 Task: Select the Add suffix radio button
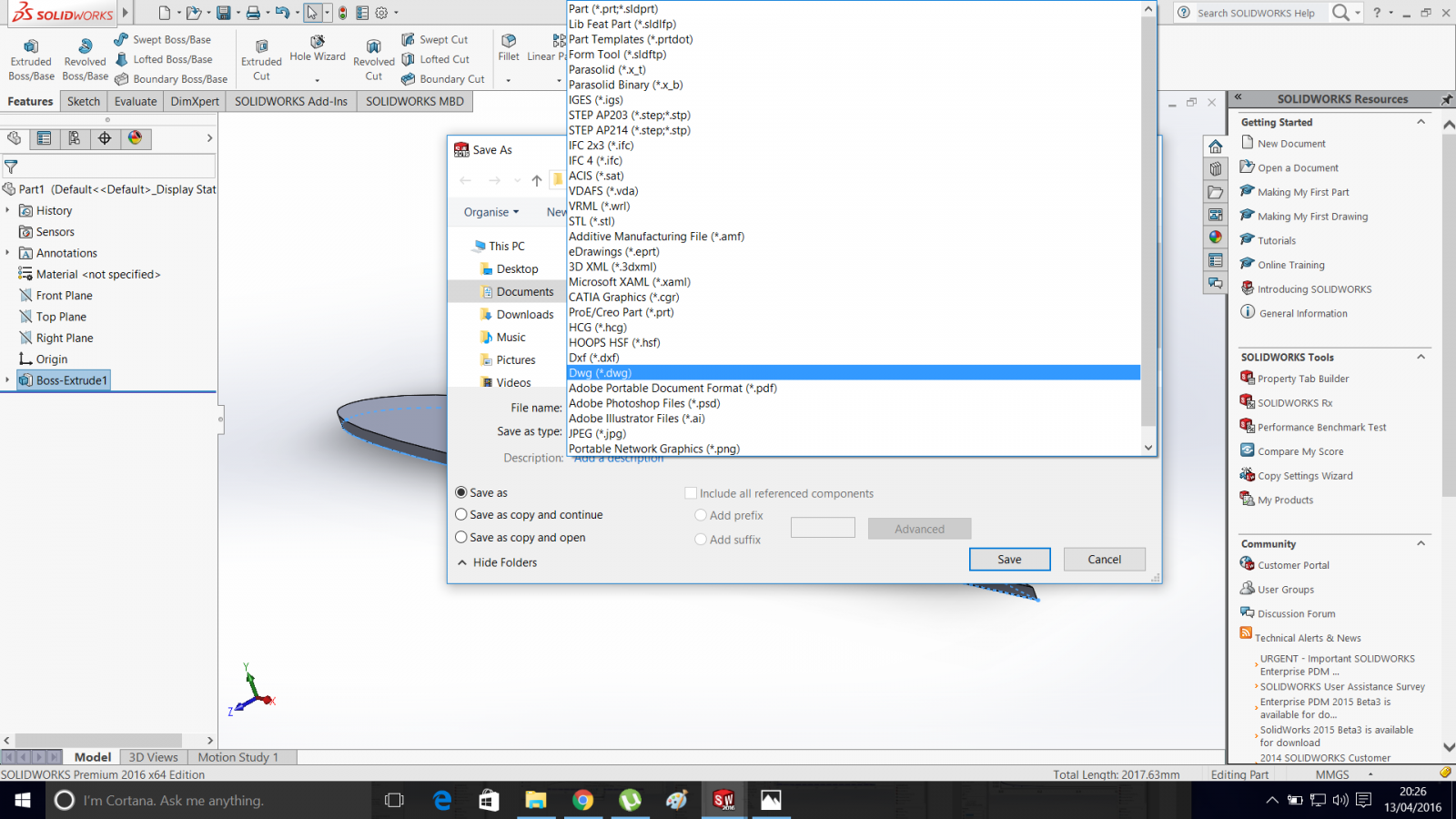(x=701, y=539)
